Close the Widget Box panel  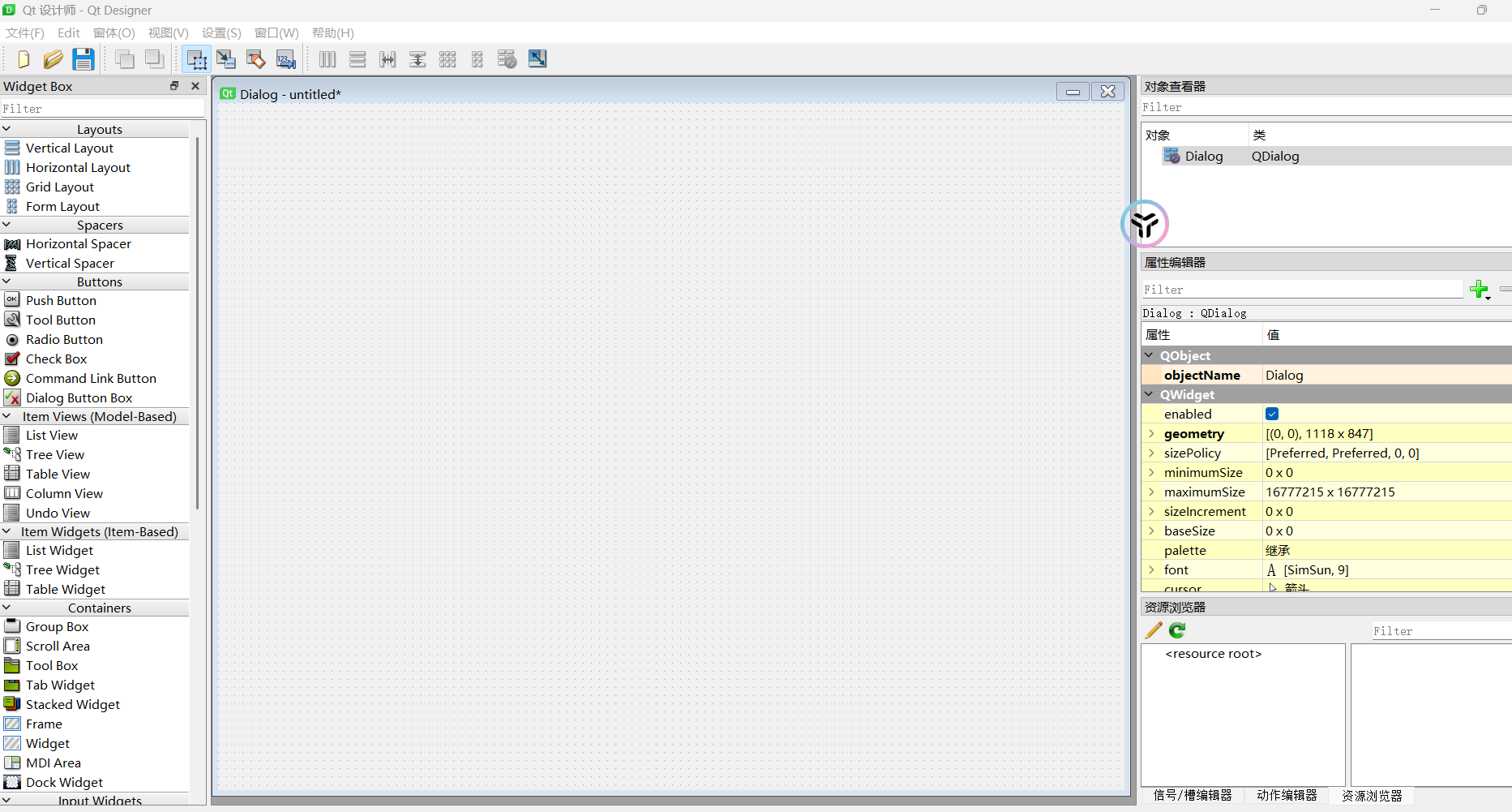[x=195, y=86]
